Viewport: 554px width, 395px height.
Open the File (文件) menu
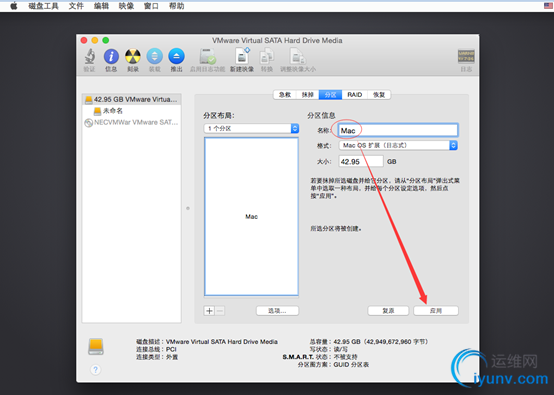tap(76, 6)
